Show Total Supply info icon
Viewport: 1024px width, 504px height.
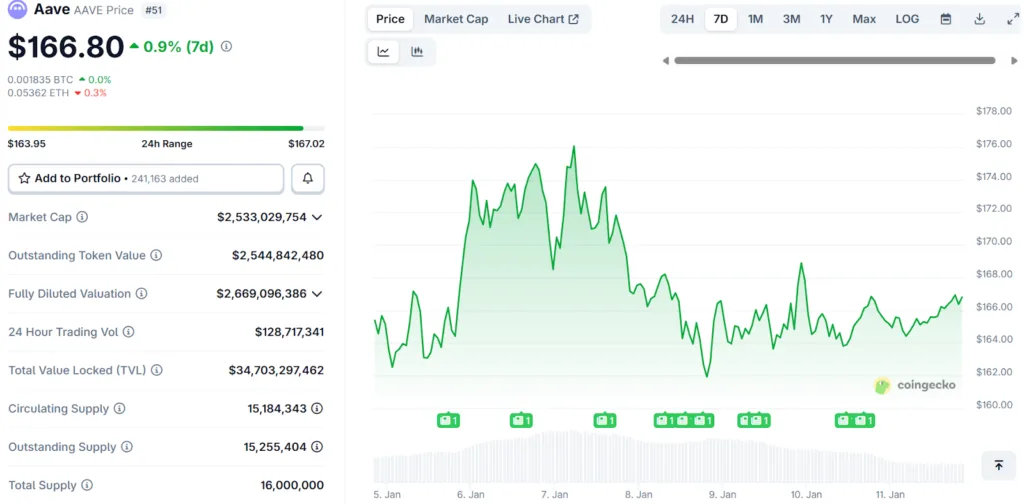(x=87, y=486)
